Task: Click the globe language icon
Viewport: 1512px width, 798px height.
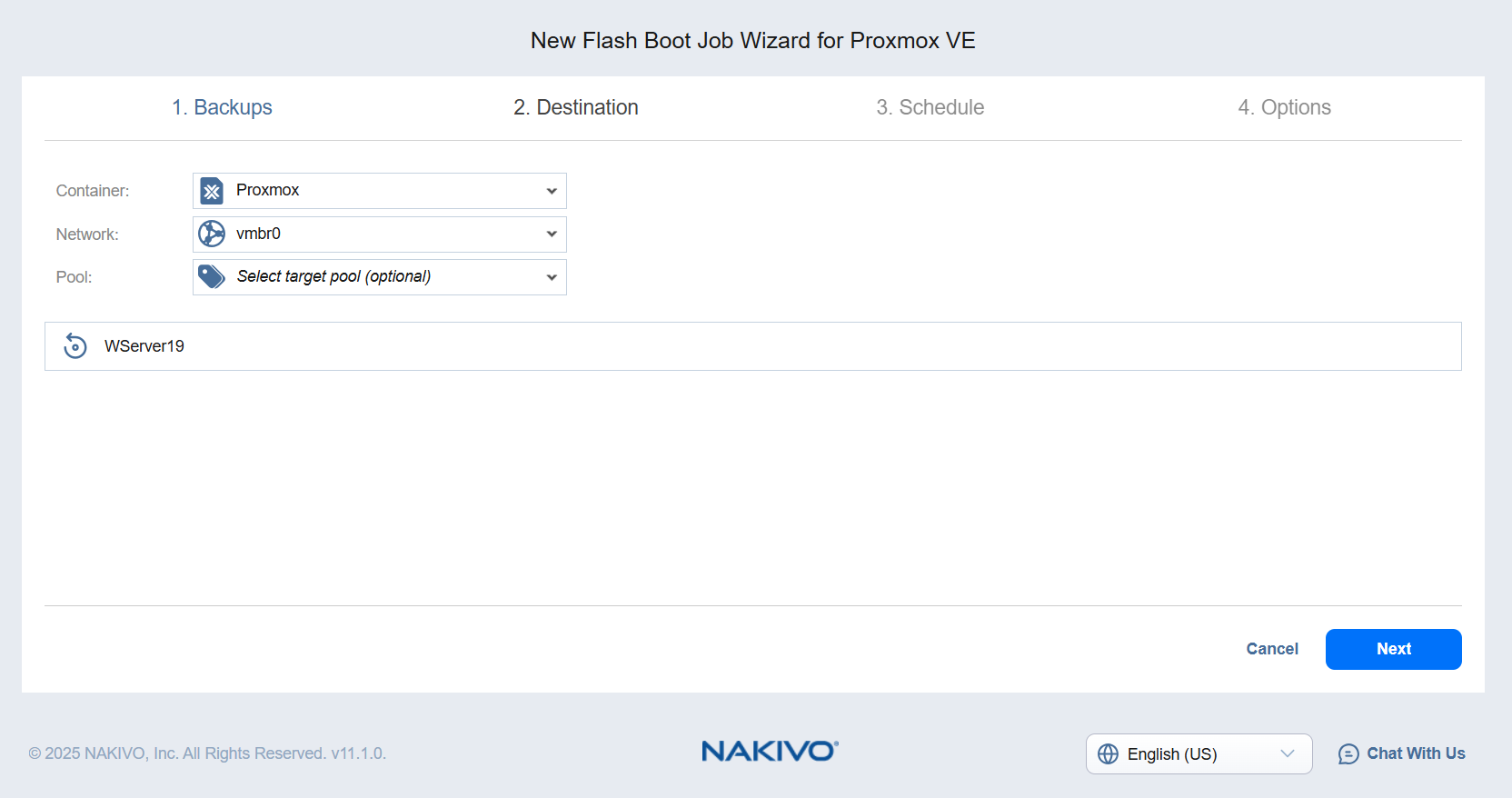Action: pyautogui.click(x=1109, y=753)
